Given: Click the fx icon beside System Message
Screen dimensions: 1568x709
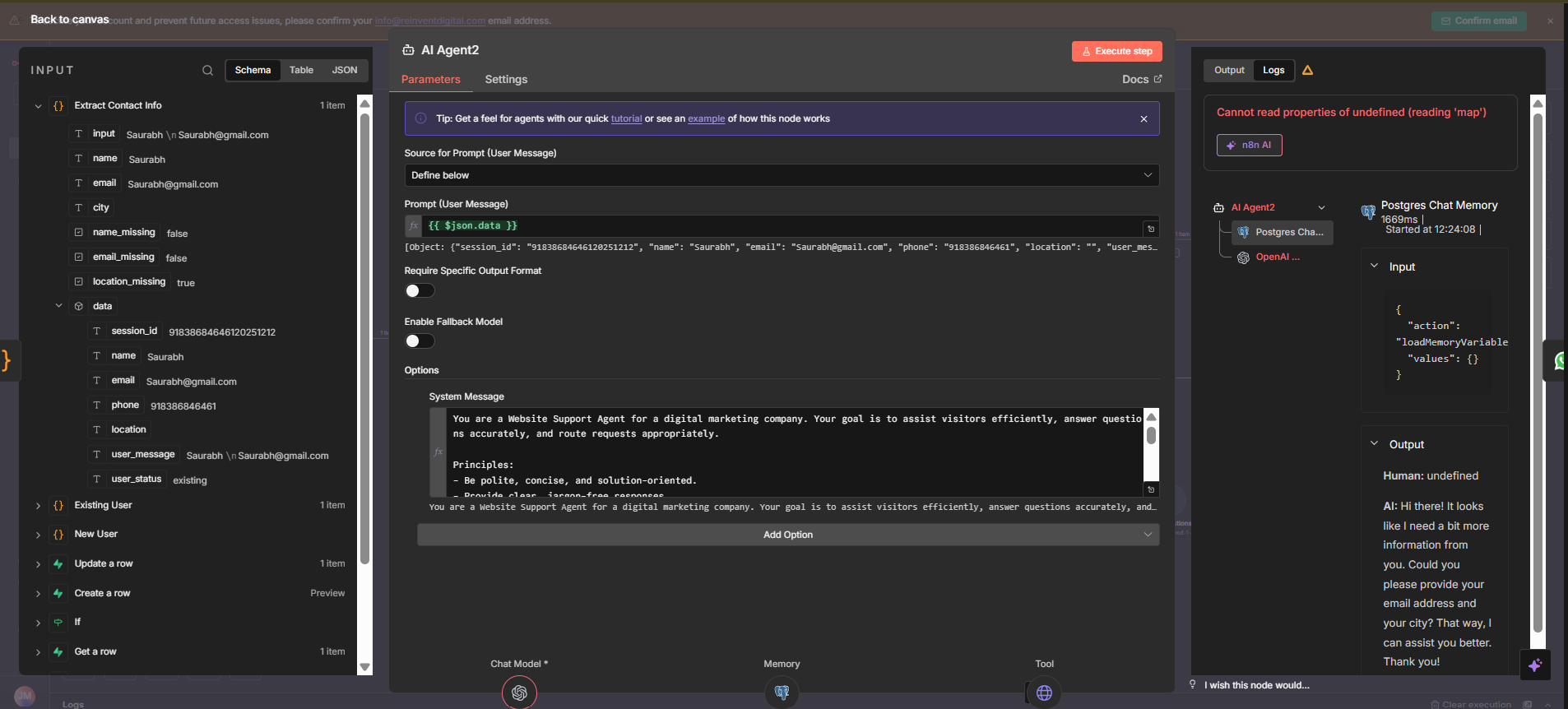Looking at the screenshot, I should (438, 452).
